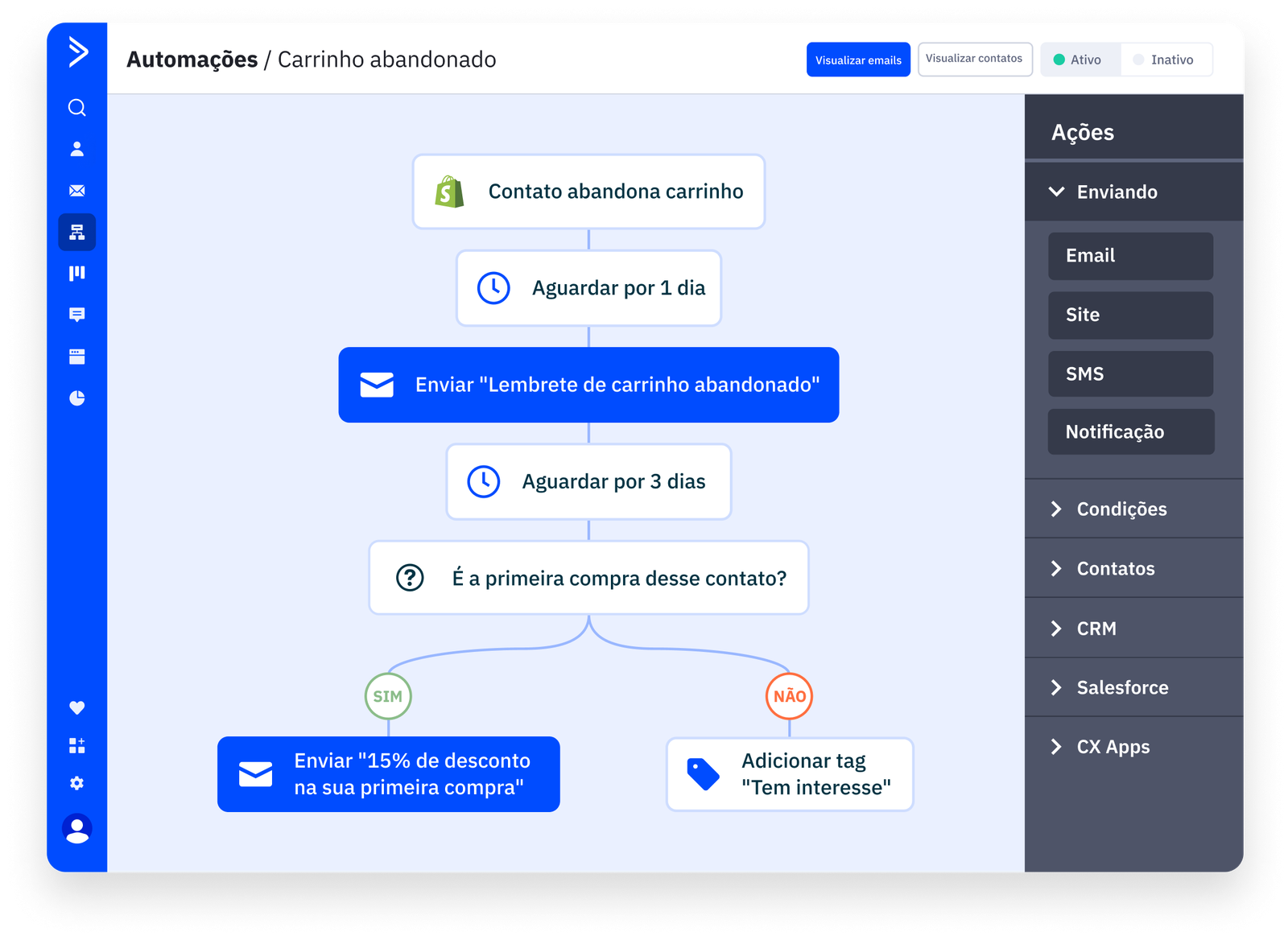Open Contacts person icon in sidebar
This screenshot has height=940, width=1288.
coord(76,149)
